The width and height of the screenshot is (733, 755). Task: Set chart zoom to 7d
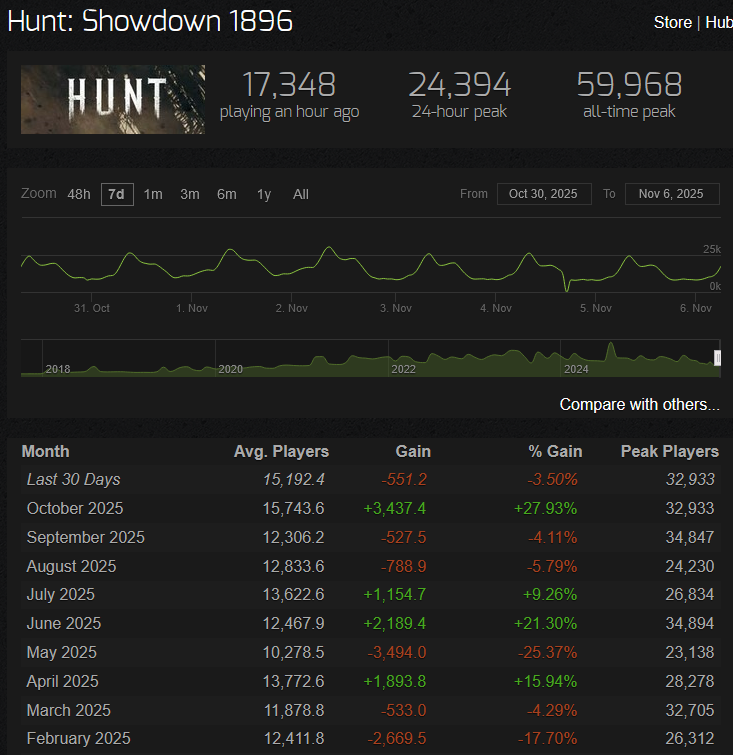tap(117, 195)
